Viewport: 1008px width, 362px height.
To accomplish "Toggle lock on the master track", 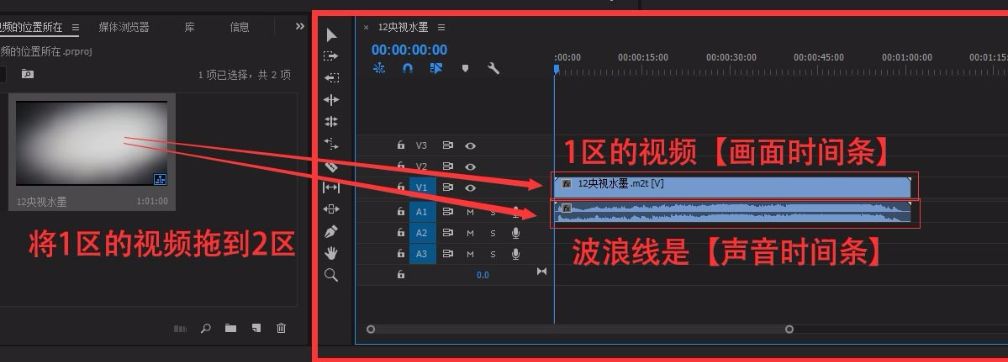I will [x=400, y=275].
